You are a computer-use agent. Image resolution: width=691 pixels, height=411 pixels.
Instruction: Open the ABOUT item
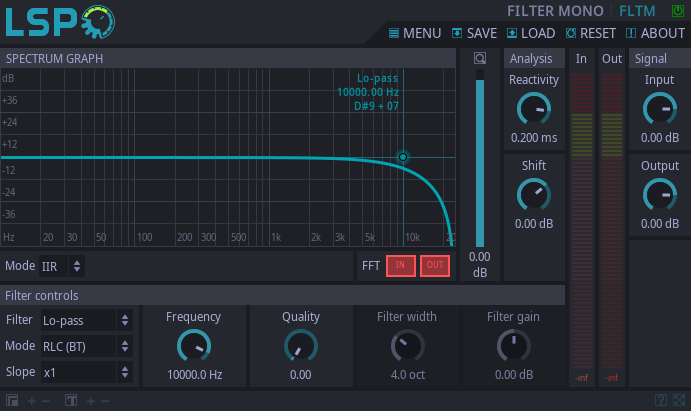(x=655, y=33)
